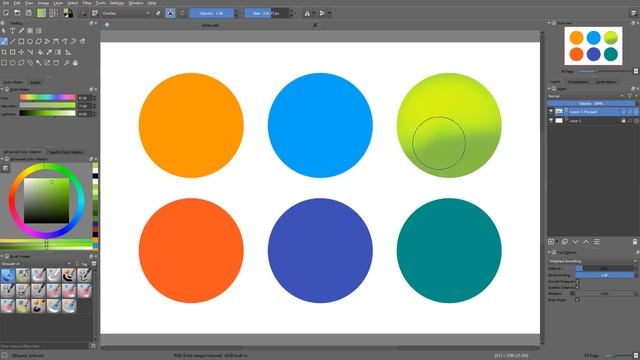Toggle vertical mirror tool
Viewport: 640px width, 360px height.
[x=322, y=13]
